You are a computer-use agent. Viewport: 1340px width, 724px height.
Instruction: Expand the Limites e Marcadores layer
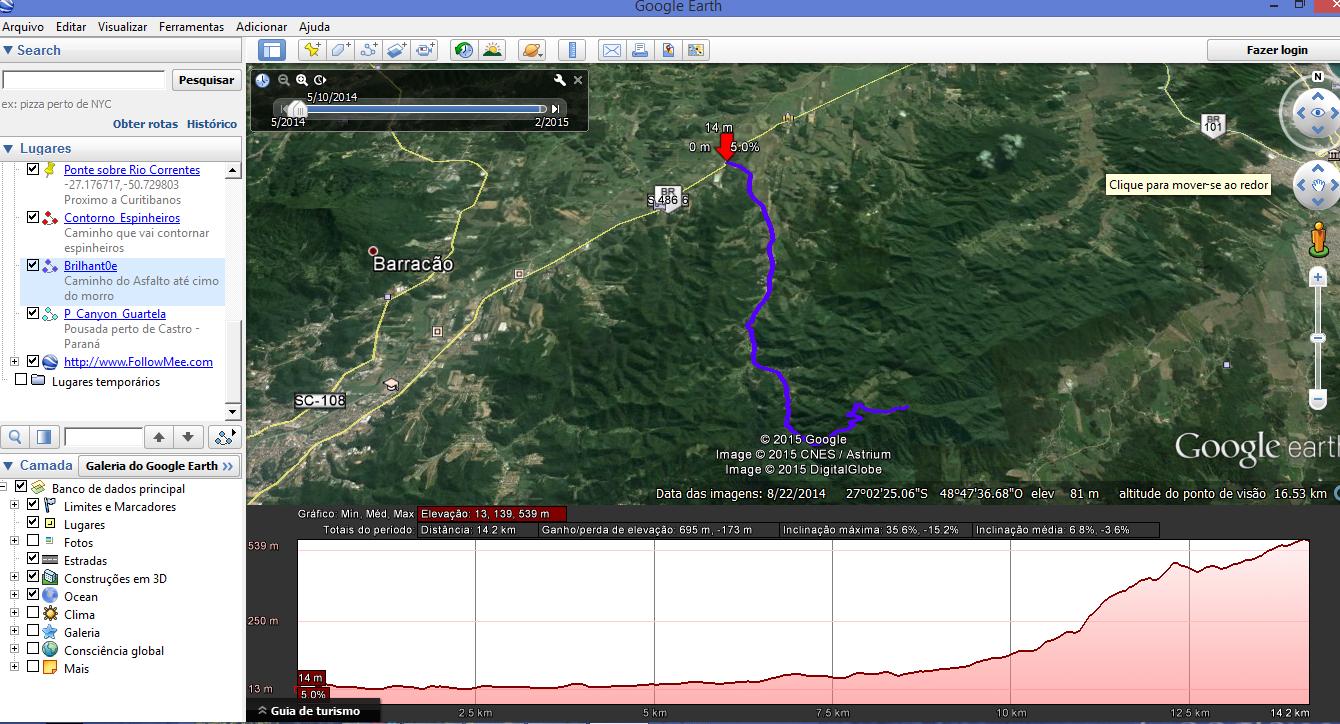(x=15, y=506)
